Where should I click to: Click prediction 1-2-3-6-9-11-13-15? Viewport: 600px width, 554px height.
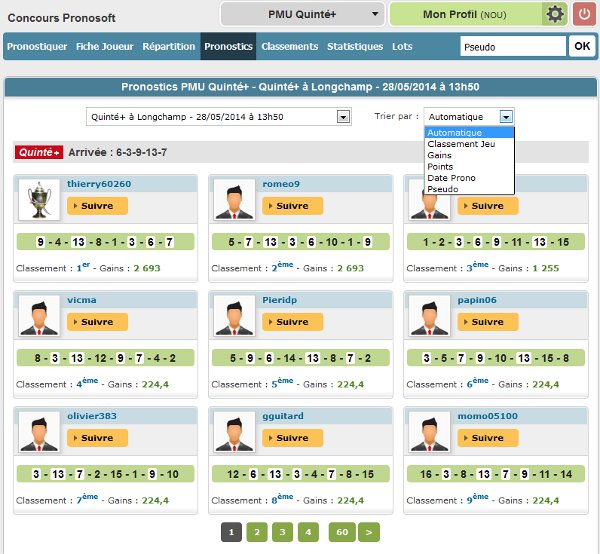pos(496,242)
